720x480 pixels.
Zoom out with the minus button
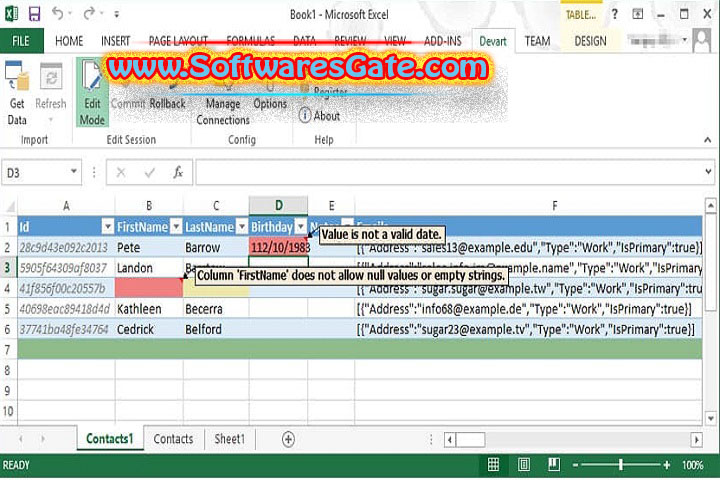pyautogui.click(x=575, y=465)
